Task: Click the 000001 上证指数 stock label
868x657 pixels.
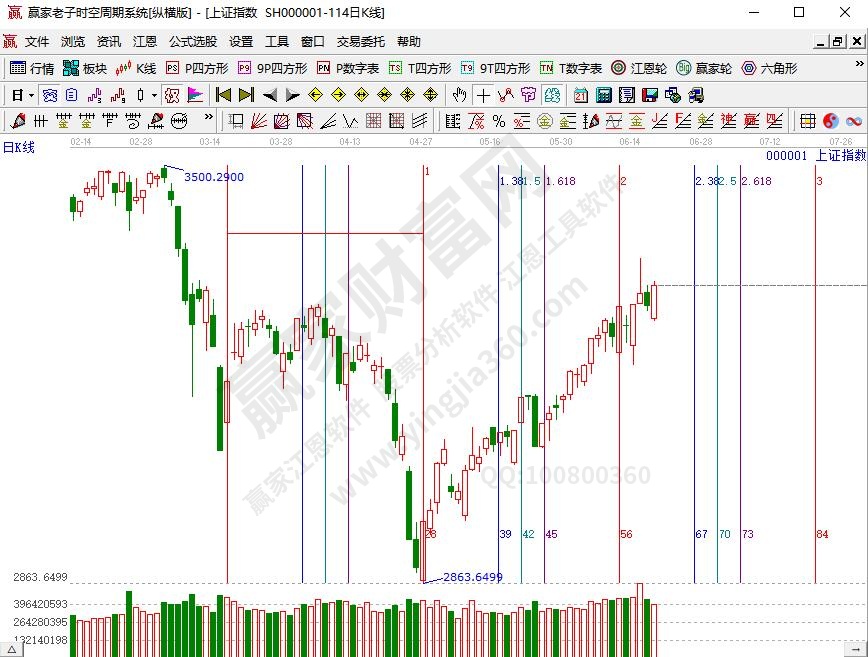Action: pyautogui.click(x=815, y=156)
